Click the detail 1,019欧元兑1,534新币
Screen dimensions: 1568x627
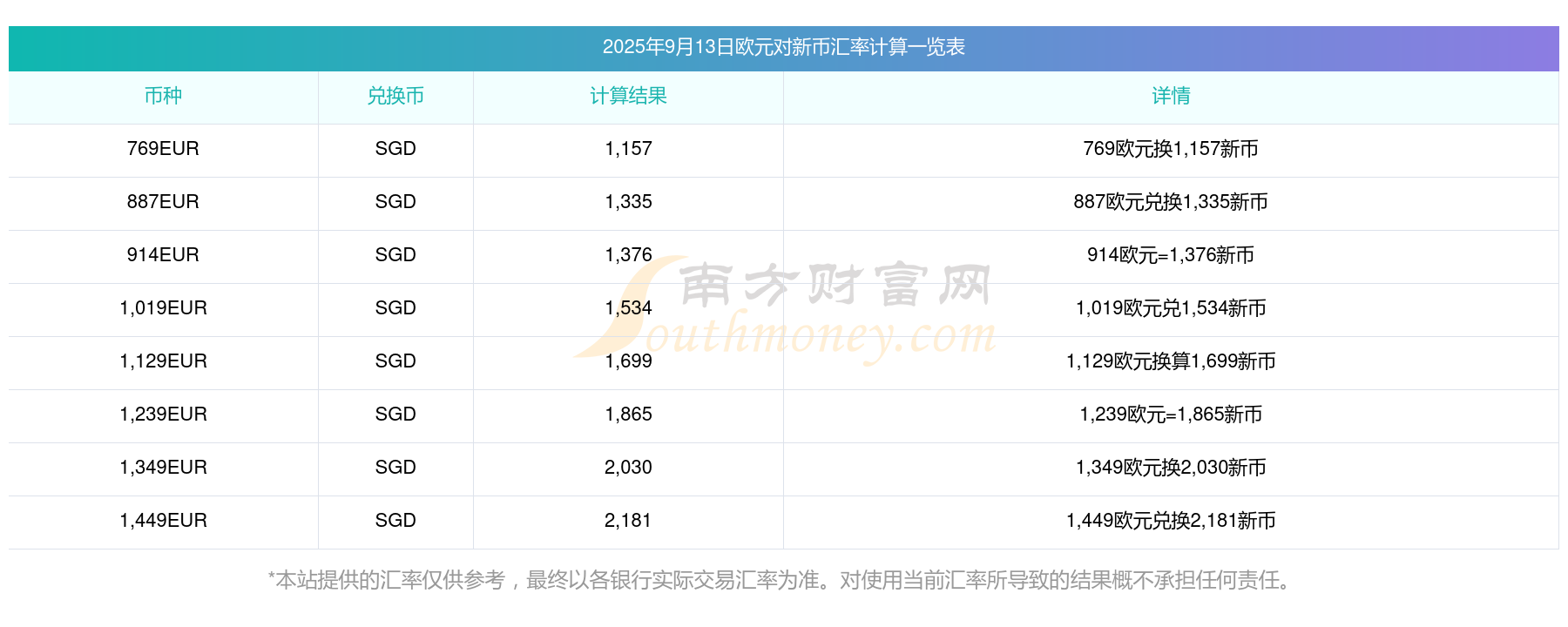1171,308
